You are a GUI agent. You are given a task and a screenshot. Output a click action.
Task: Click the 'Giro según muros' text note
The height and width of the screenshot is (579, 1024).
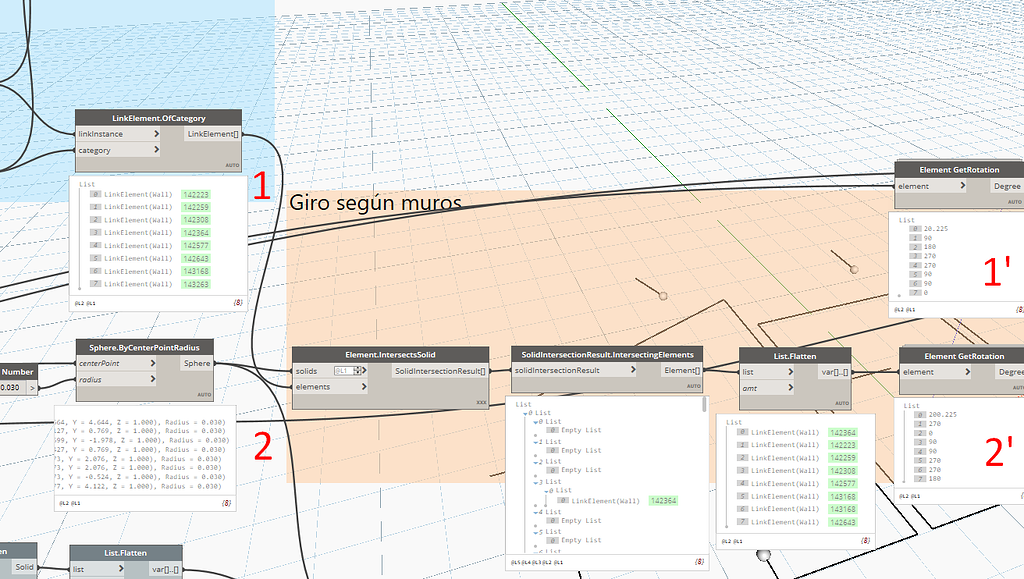[x=373, y=202]
